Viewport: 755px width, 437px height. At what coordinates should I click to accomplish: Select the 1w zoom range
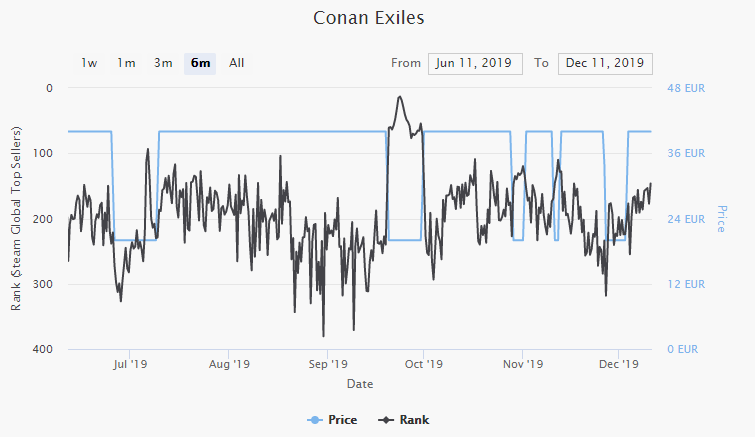(90, 63)
